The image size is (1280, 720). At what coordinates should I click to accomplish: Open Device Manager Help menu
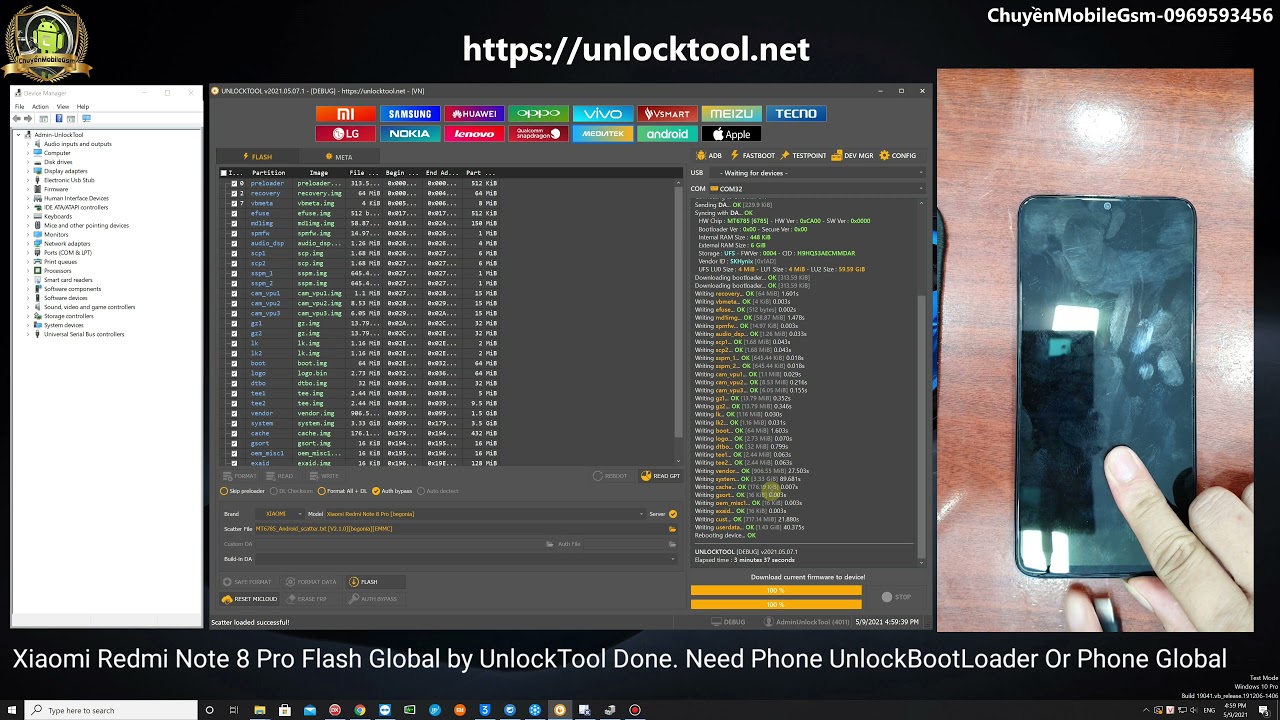point(83,107)
